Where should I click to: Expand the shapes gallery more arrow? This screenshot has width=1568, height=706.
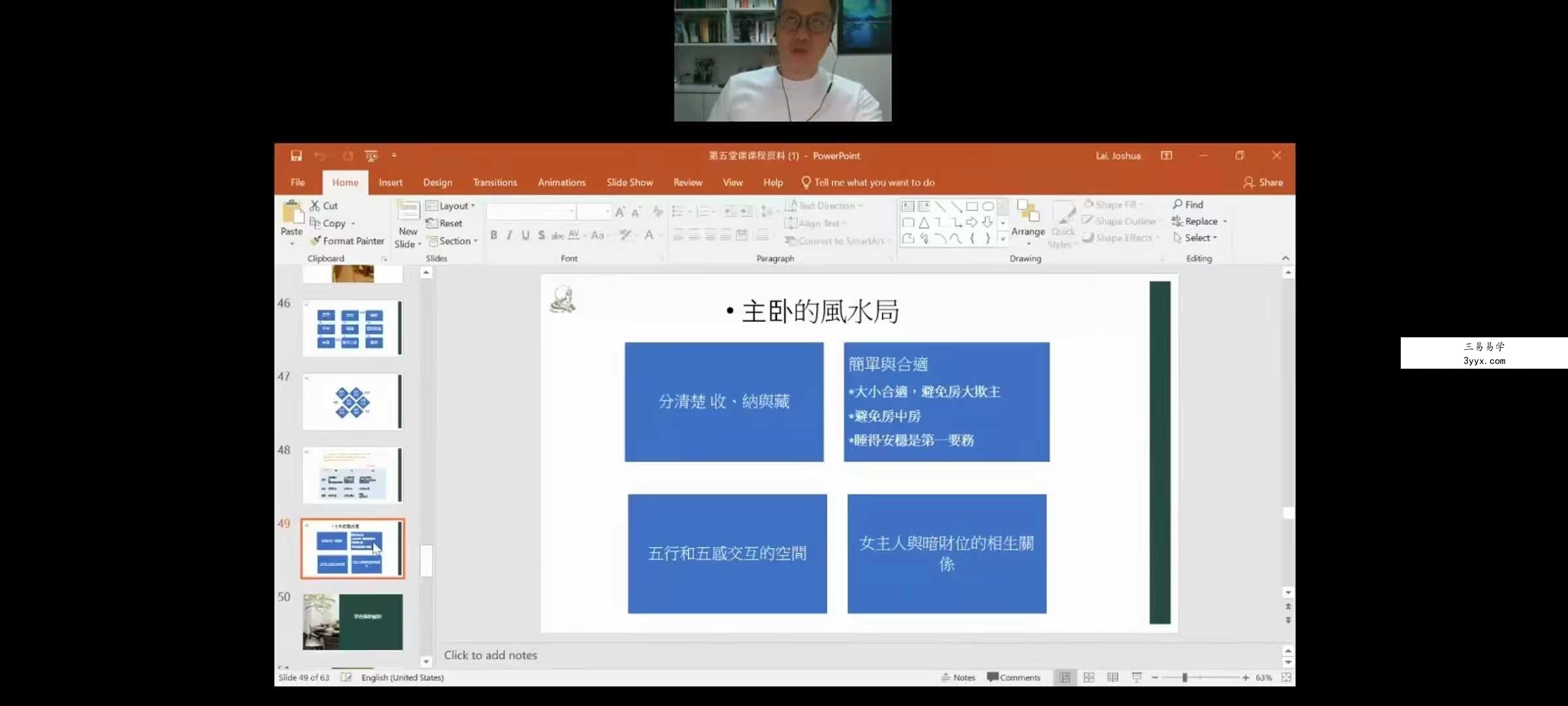1002,239
